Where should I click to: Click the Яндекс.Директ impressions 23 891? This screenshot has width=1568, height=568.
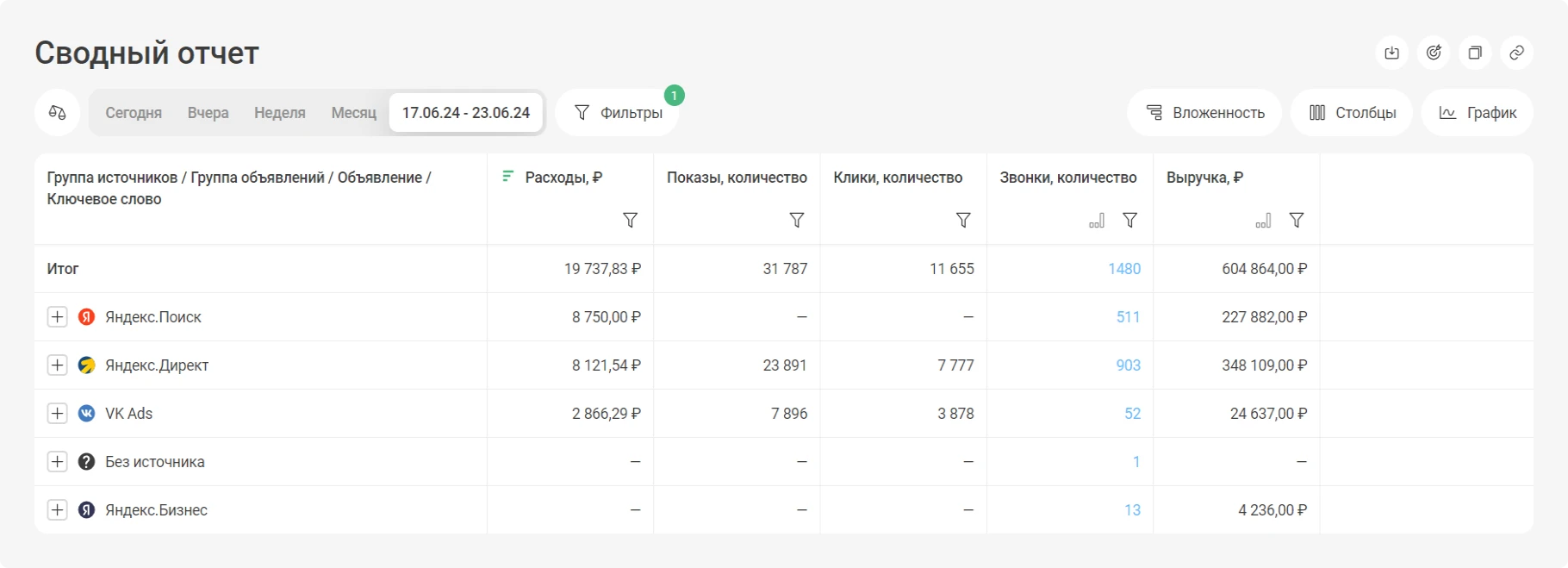(785, 365)
